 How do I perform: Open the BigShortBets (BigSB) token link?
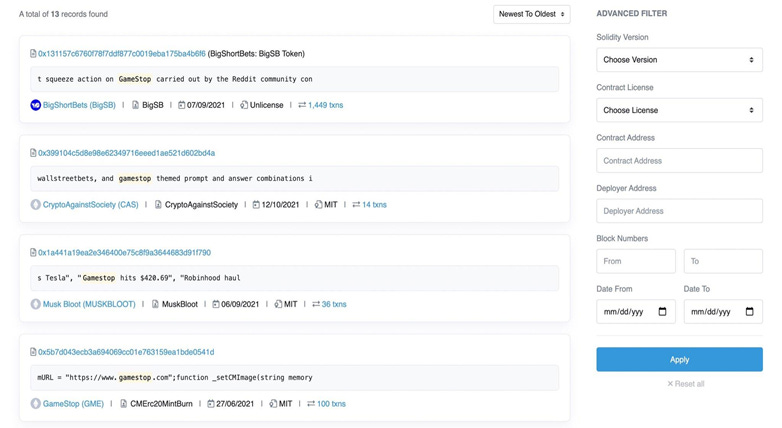(79, 105)
